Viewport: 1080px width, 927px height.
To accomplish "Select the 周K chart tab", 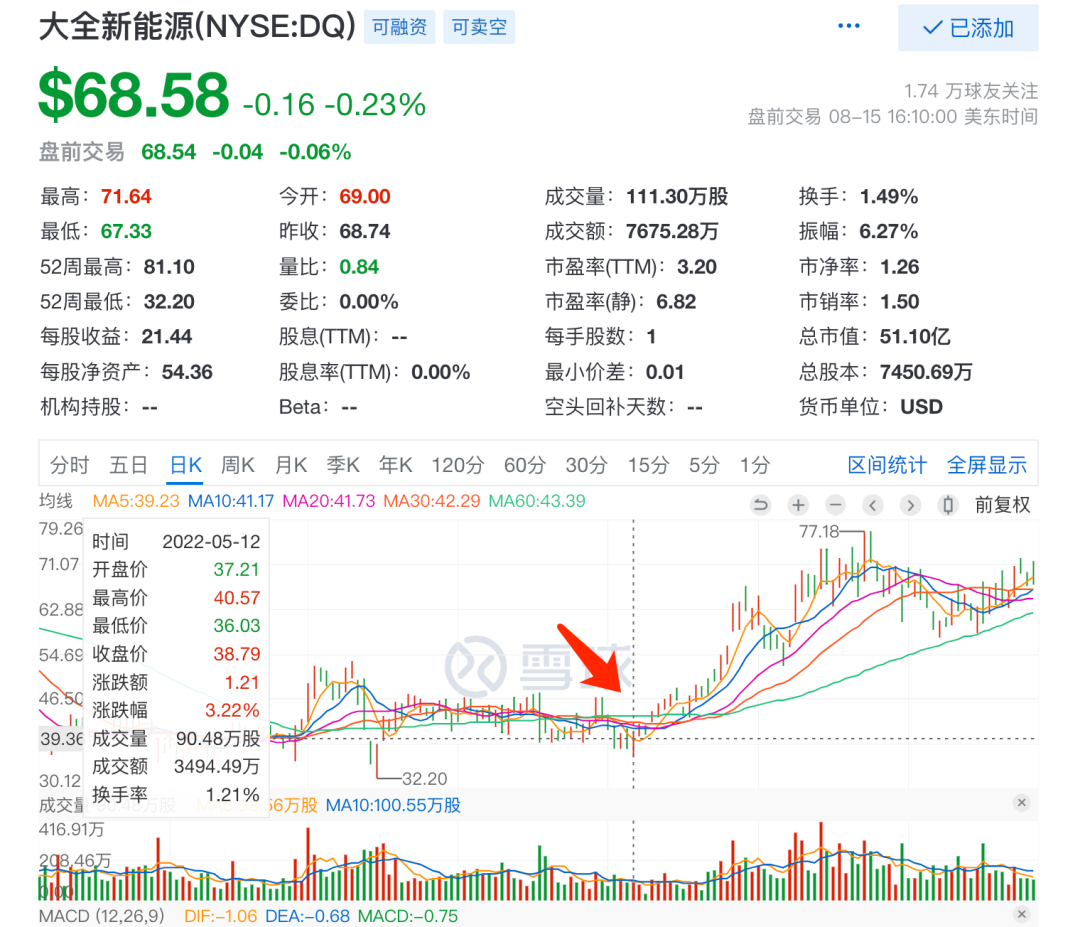I will coord(238,465).
